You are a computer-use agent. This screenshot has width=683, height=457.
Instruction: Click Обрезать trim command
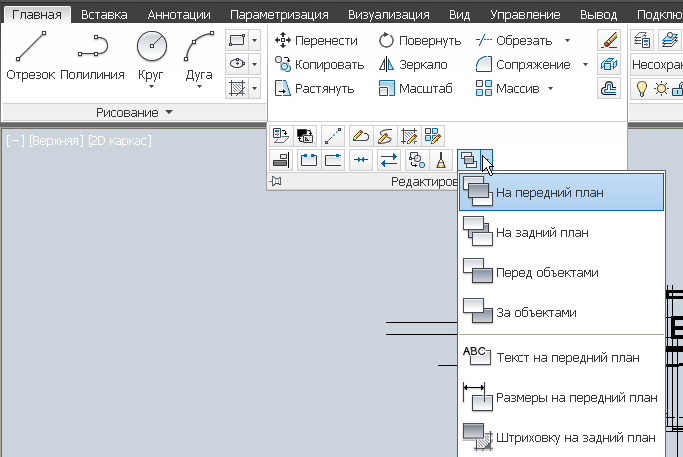pyautogui.click(x=514, y=41)
